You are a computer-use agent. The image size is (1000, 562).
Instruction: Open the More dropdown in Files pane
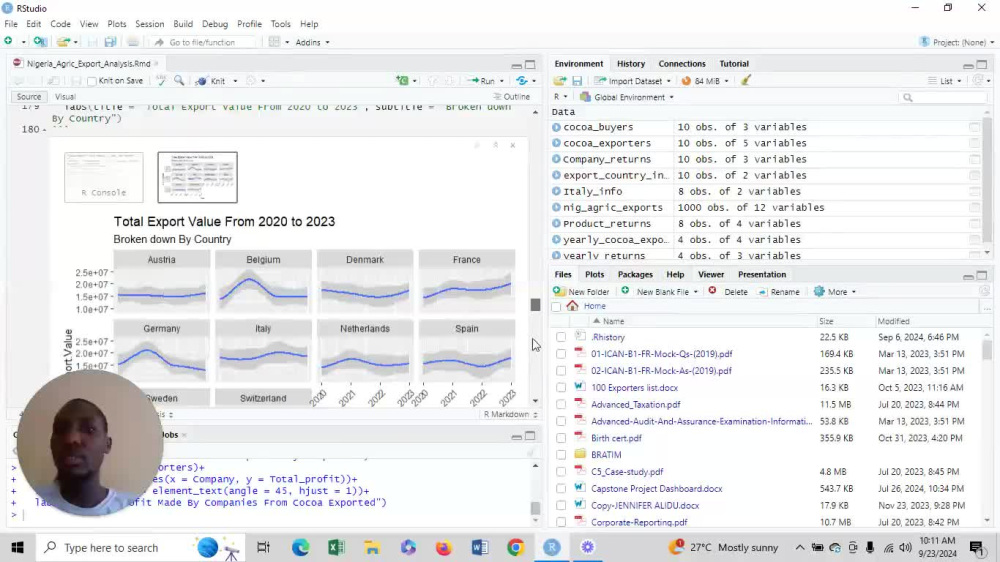tap(835, 292)
